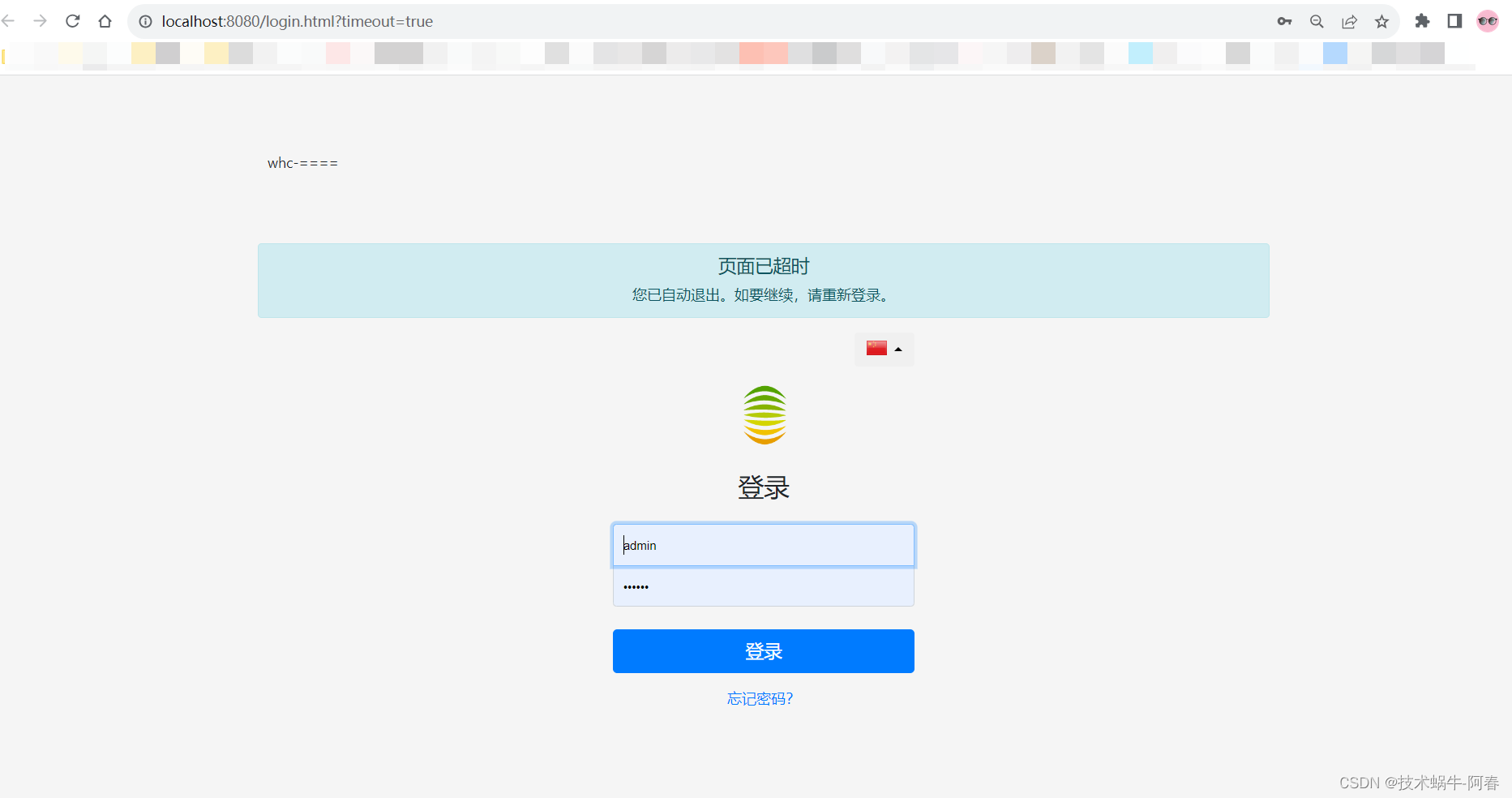The image size is (1512, 798).
Task: Focus the admin username field
Action: (x=764, y=545)
